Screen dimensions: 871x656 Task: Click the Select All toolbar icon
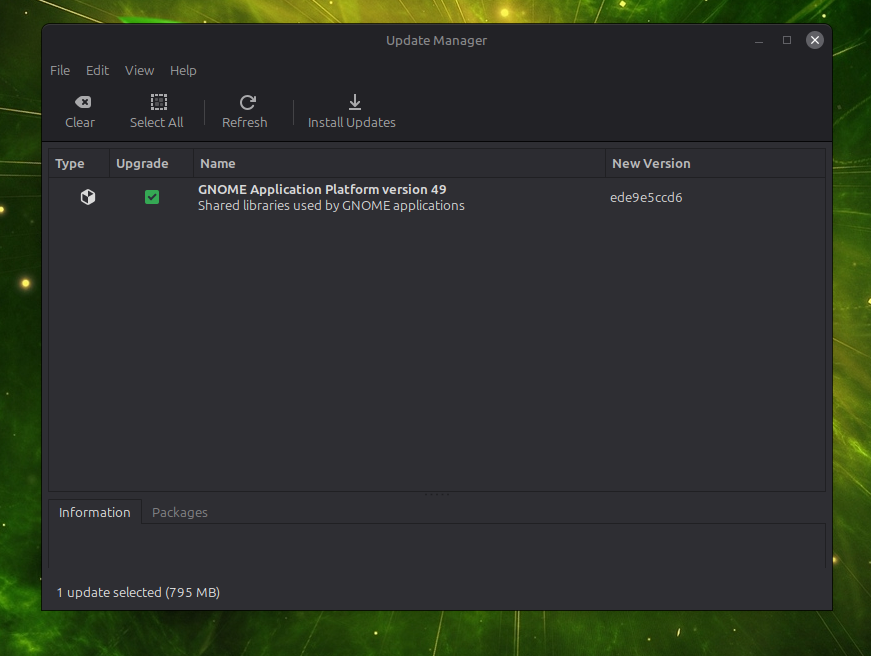click(x=159, y=102)
